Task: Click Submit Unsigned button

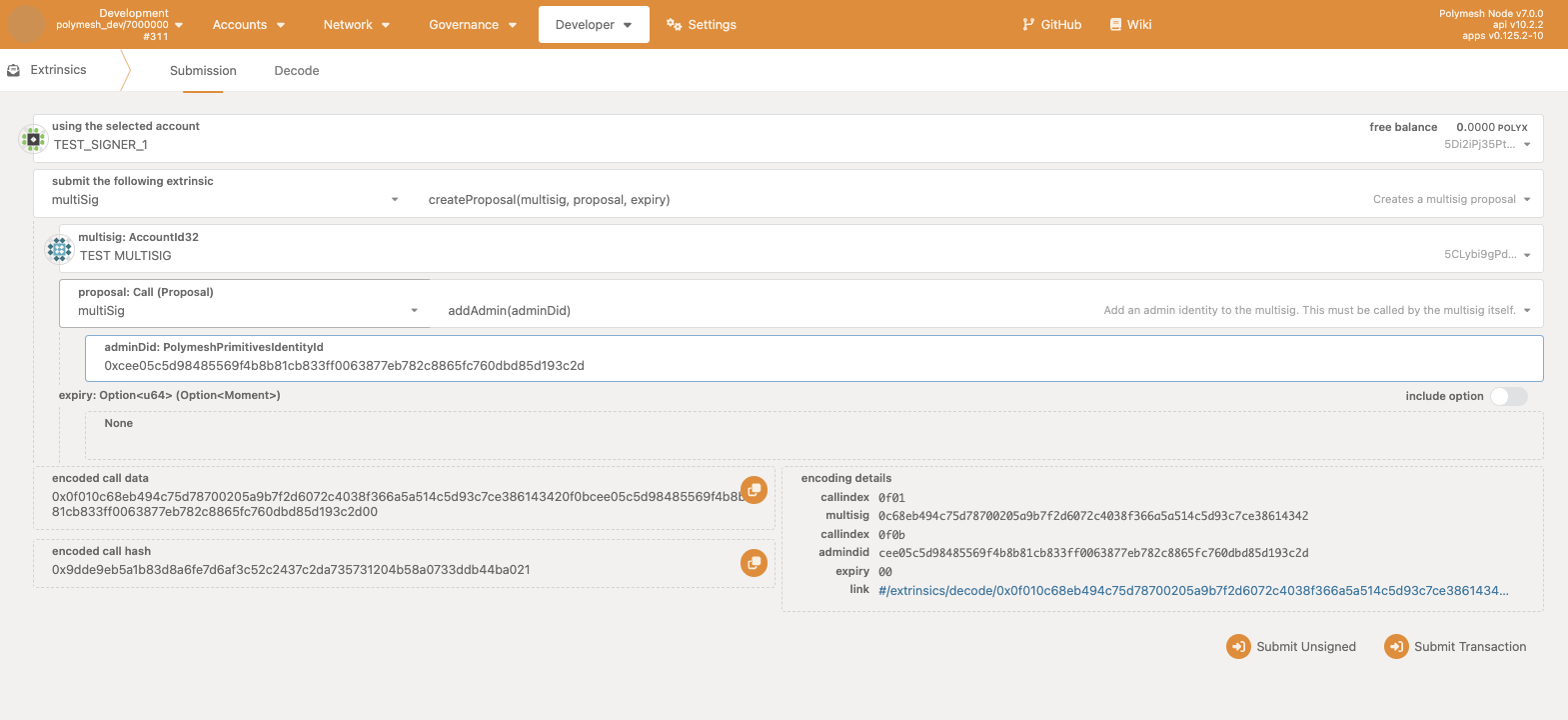Action: [1291, 647]
